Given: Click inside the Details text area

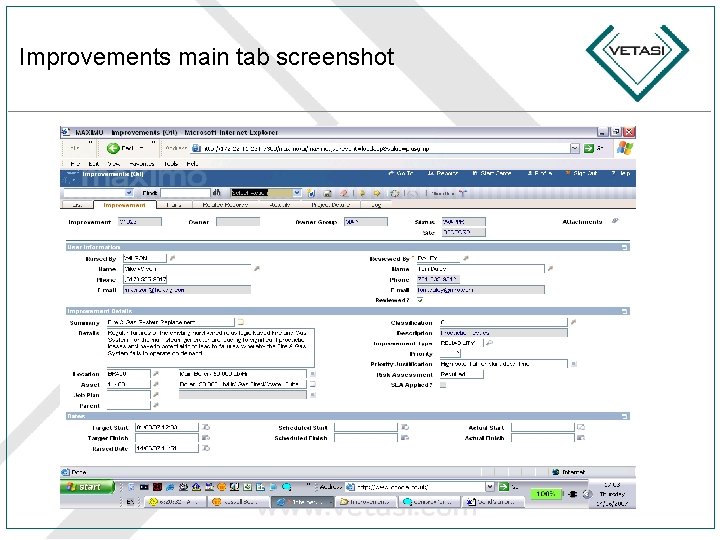Looking at the screenshot, I should pyautogui.click(x=211, y=348).
